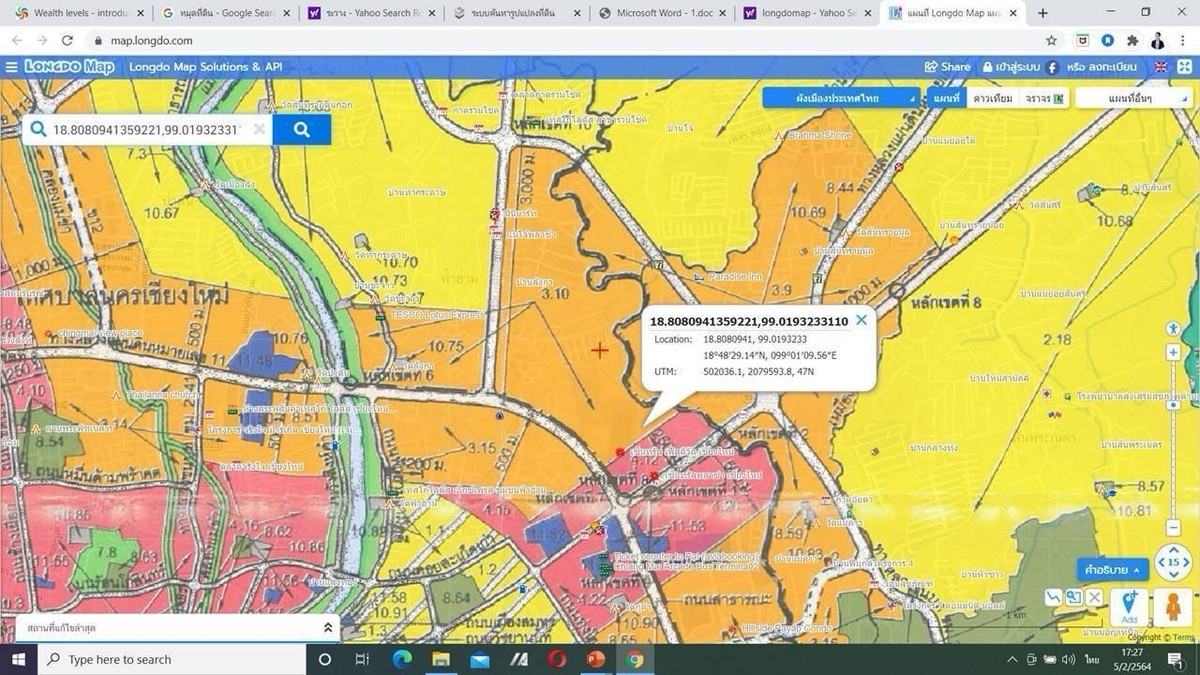
Task: Open the แผนที่อื่นๆ other maps dropdown
Action: (x=1135, y=98)
